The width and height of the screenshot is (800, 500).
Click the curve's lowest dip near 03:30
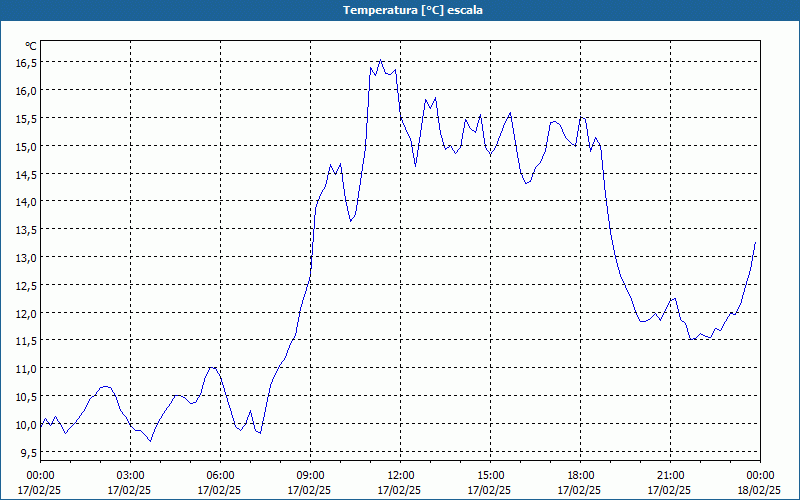(150, 441)
